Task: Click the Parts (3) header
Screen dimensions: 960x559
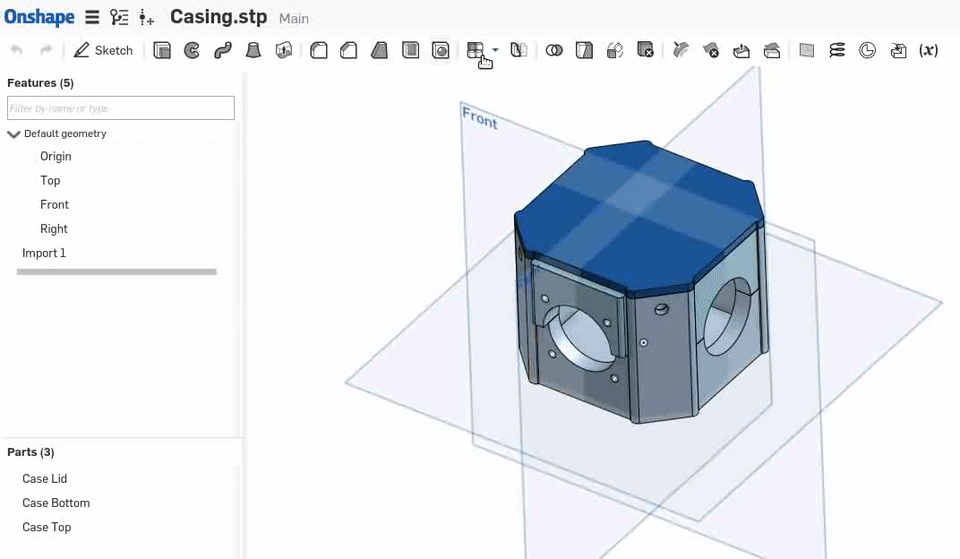Action: click(31, 452)
